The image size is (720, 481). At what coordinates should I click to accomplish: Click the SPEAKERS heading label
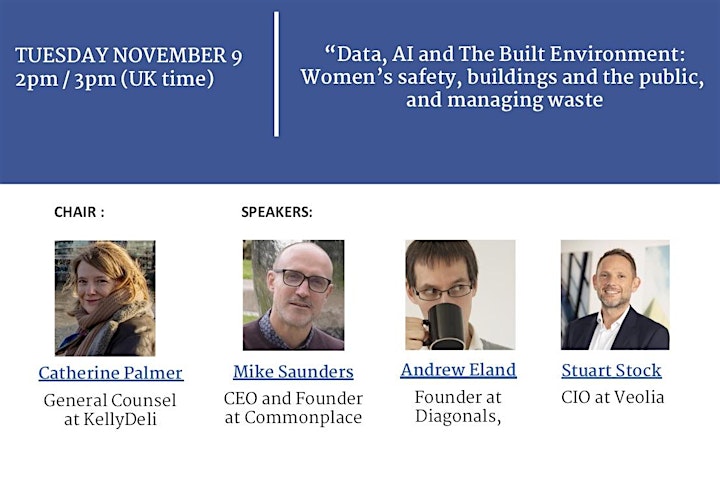point(277,212)
